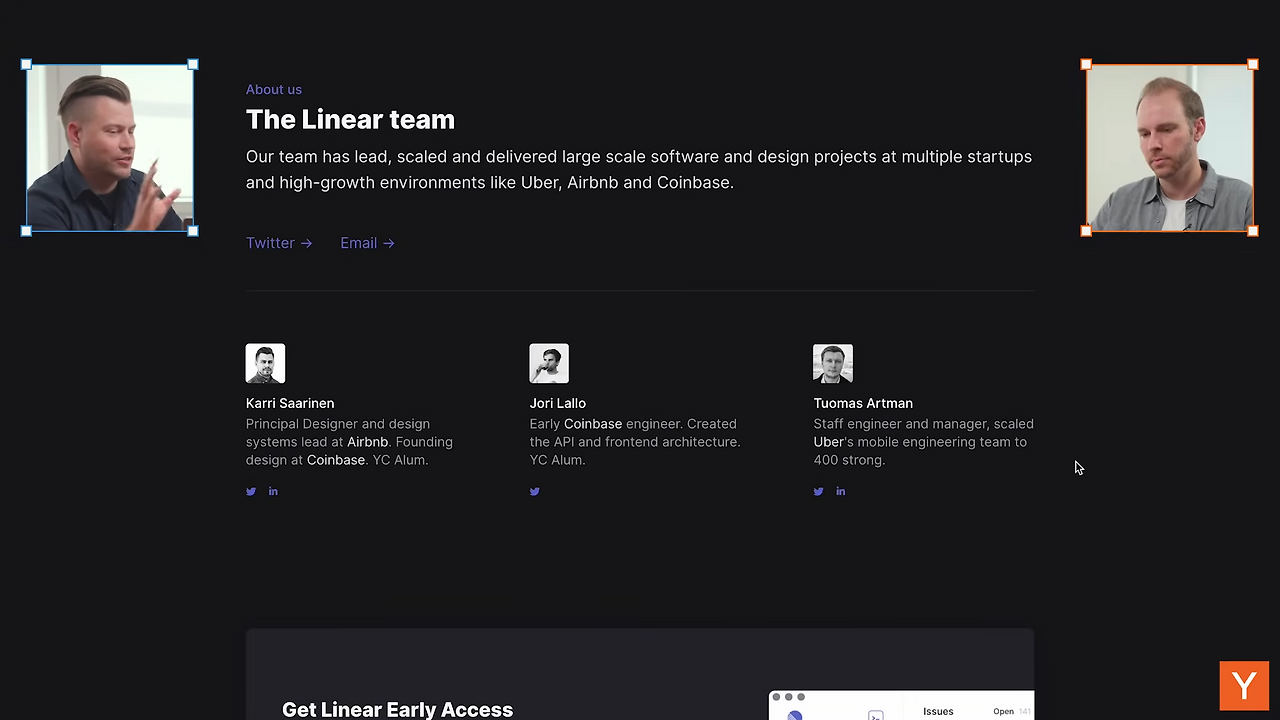Select Jori Lallo's profile photo
The width and height of the screenshot is (1280, 720).
click(x=549, y=364)
